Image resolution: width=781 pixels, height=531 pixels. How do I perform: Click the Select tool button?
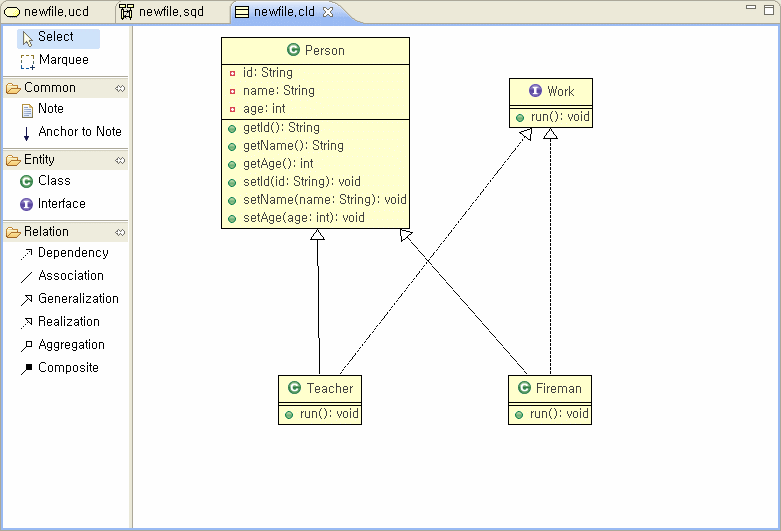(56, 37)
